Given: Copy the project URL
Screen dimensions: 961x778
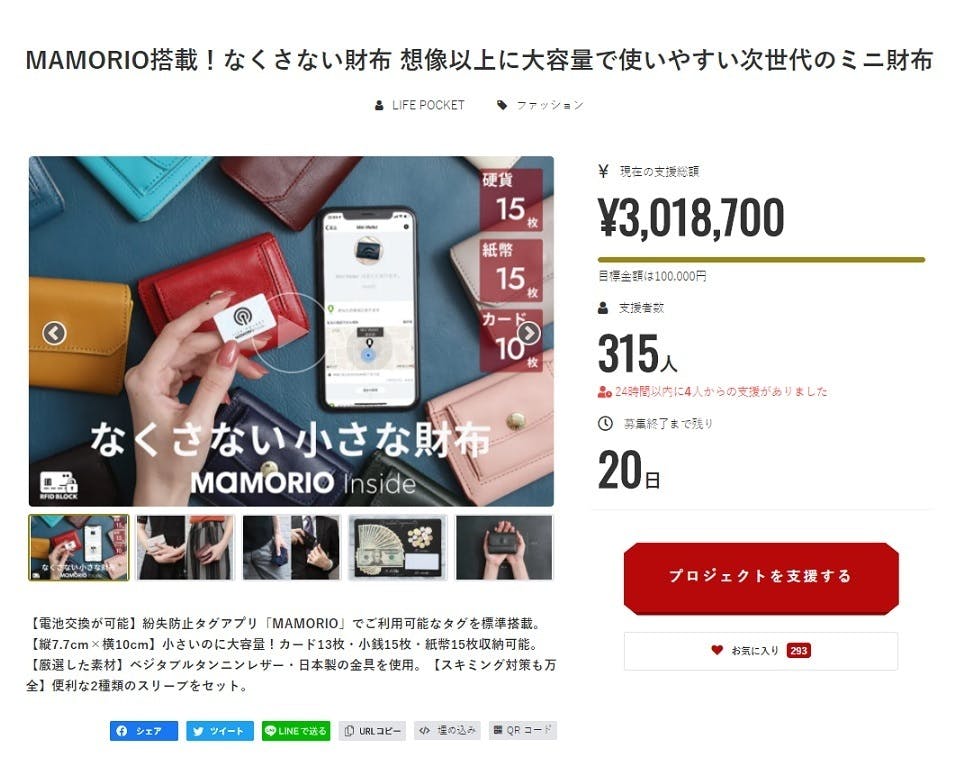Looking at the screenshot, I should [x=372, y=731].
